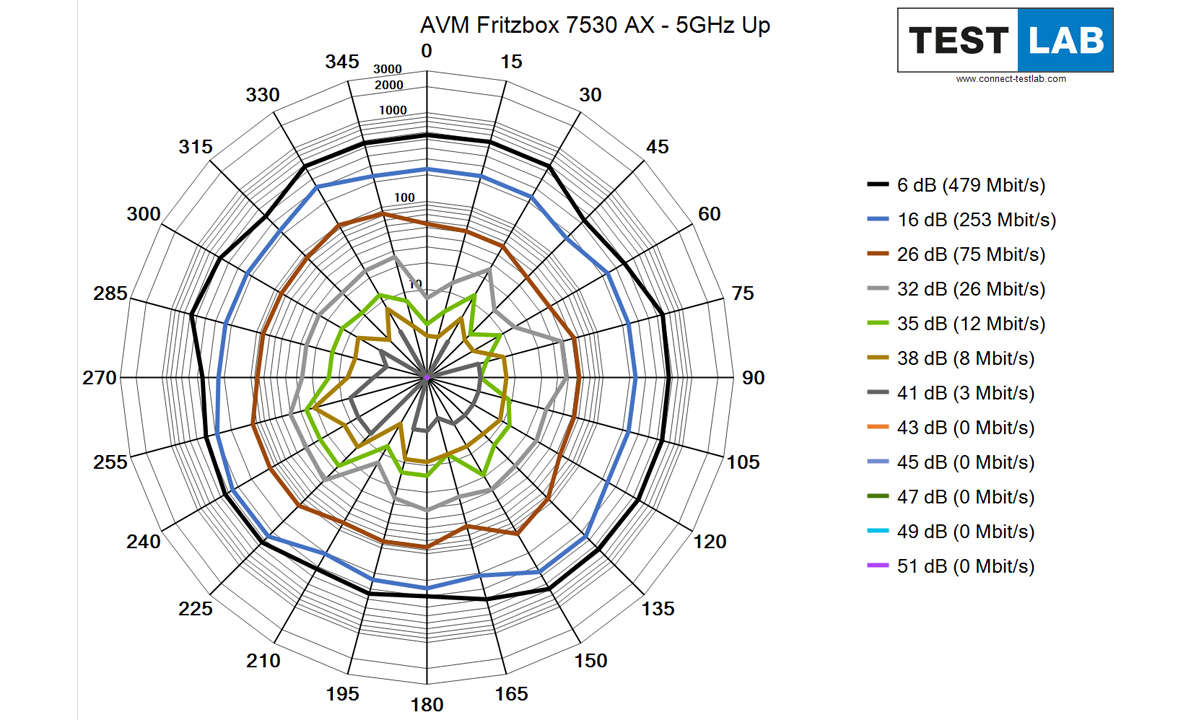Click the 105 degree axis label
The height and width of the screenshot is (720, 1200).
(742, 462)
